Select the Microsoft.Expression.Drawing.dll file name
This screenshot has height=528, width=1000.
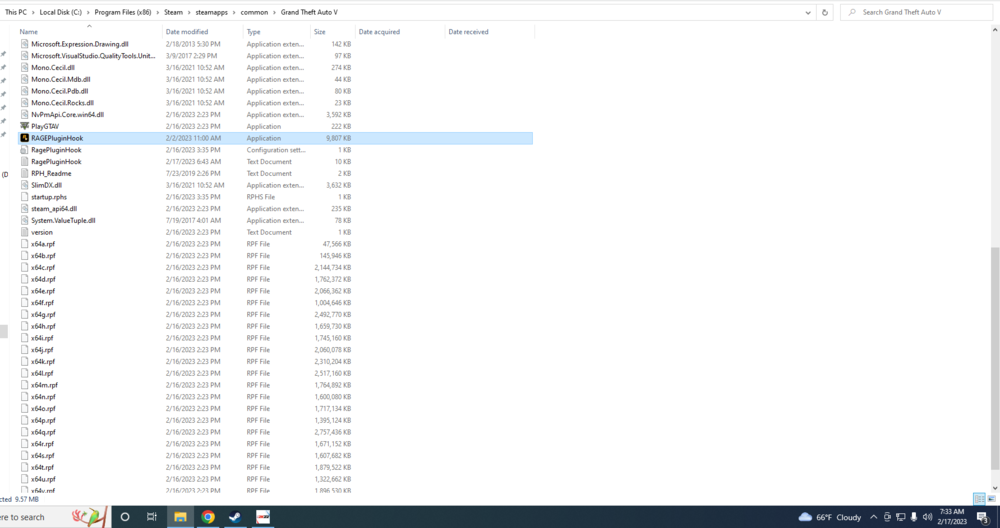80,44
